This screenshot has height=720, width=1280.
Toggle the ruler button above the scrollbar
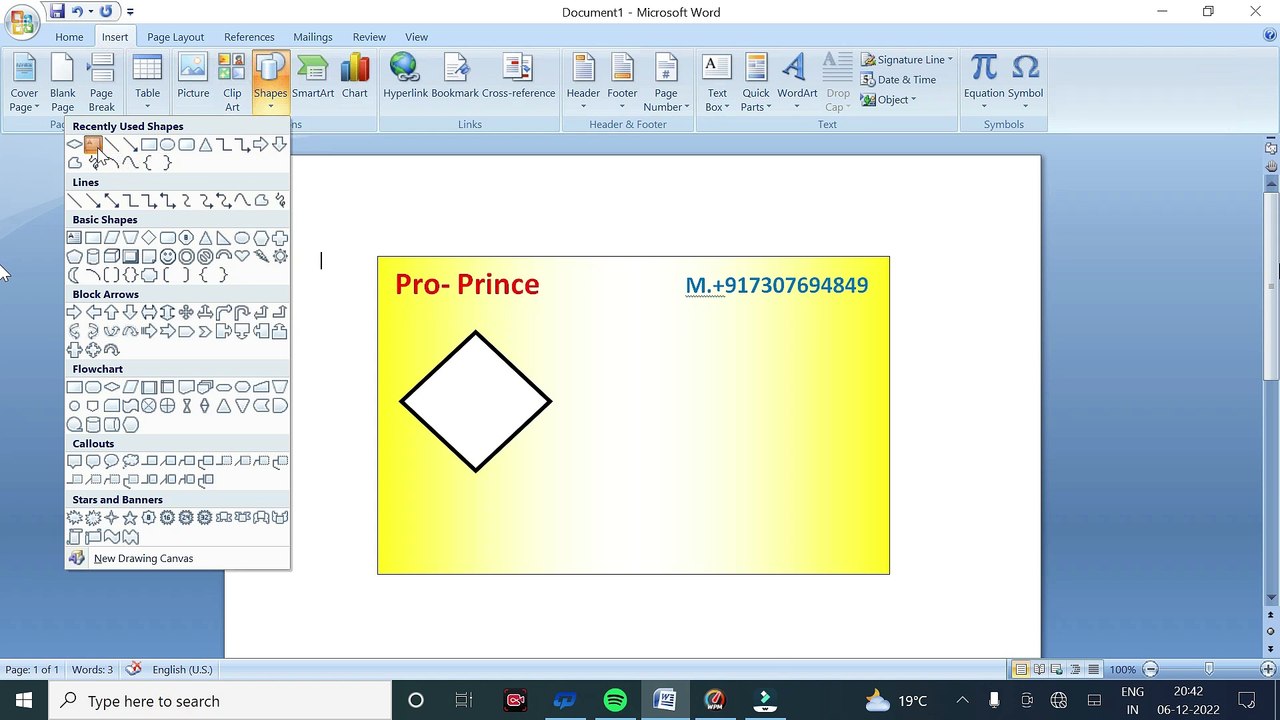pos(1271,148)
